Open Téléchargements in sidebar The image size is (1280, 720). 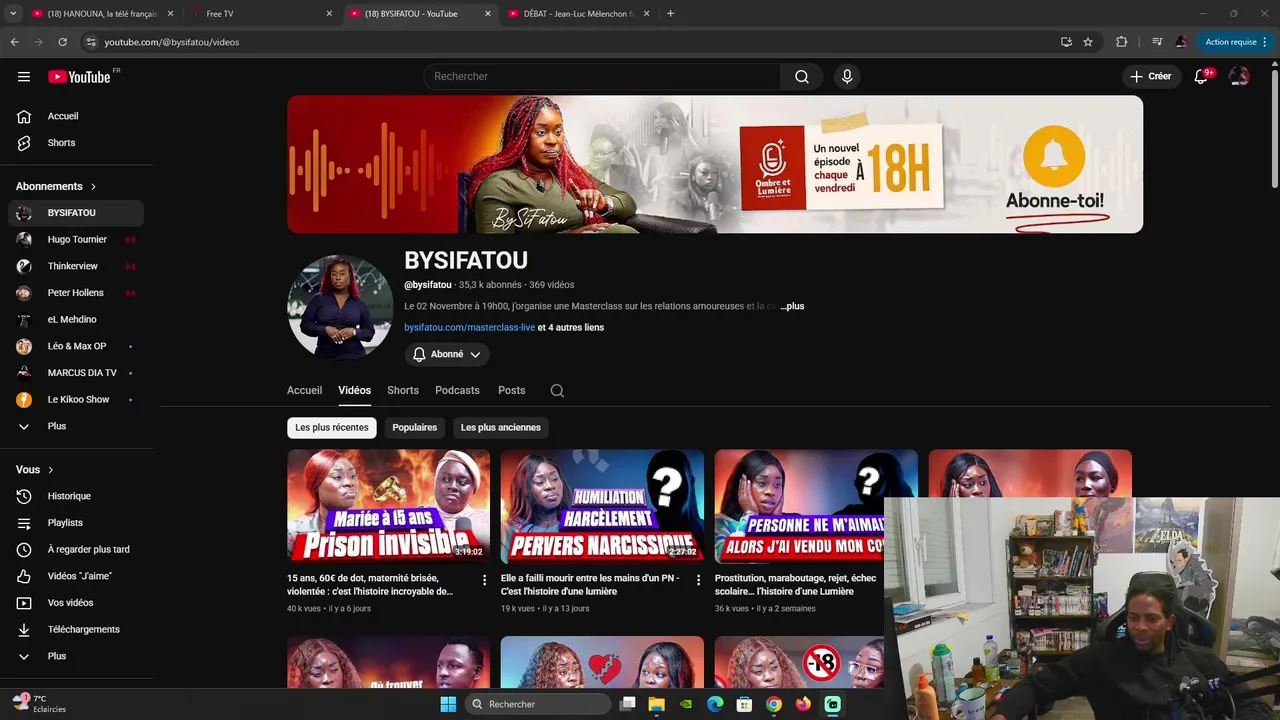coord(76,629)
